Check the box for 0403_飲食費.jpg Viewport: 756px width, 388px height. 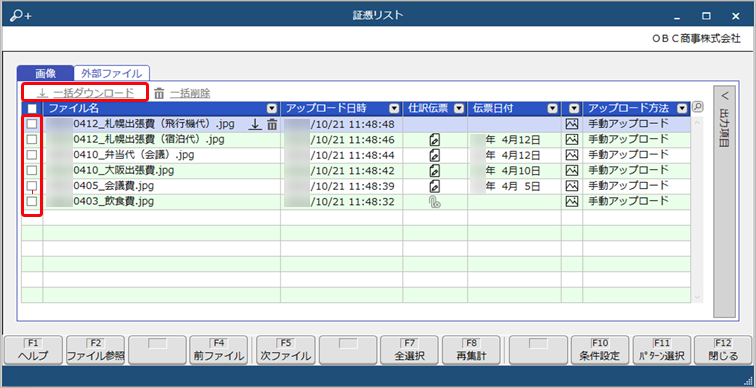click(32, 201)
